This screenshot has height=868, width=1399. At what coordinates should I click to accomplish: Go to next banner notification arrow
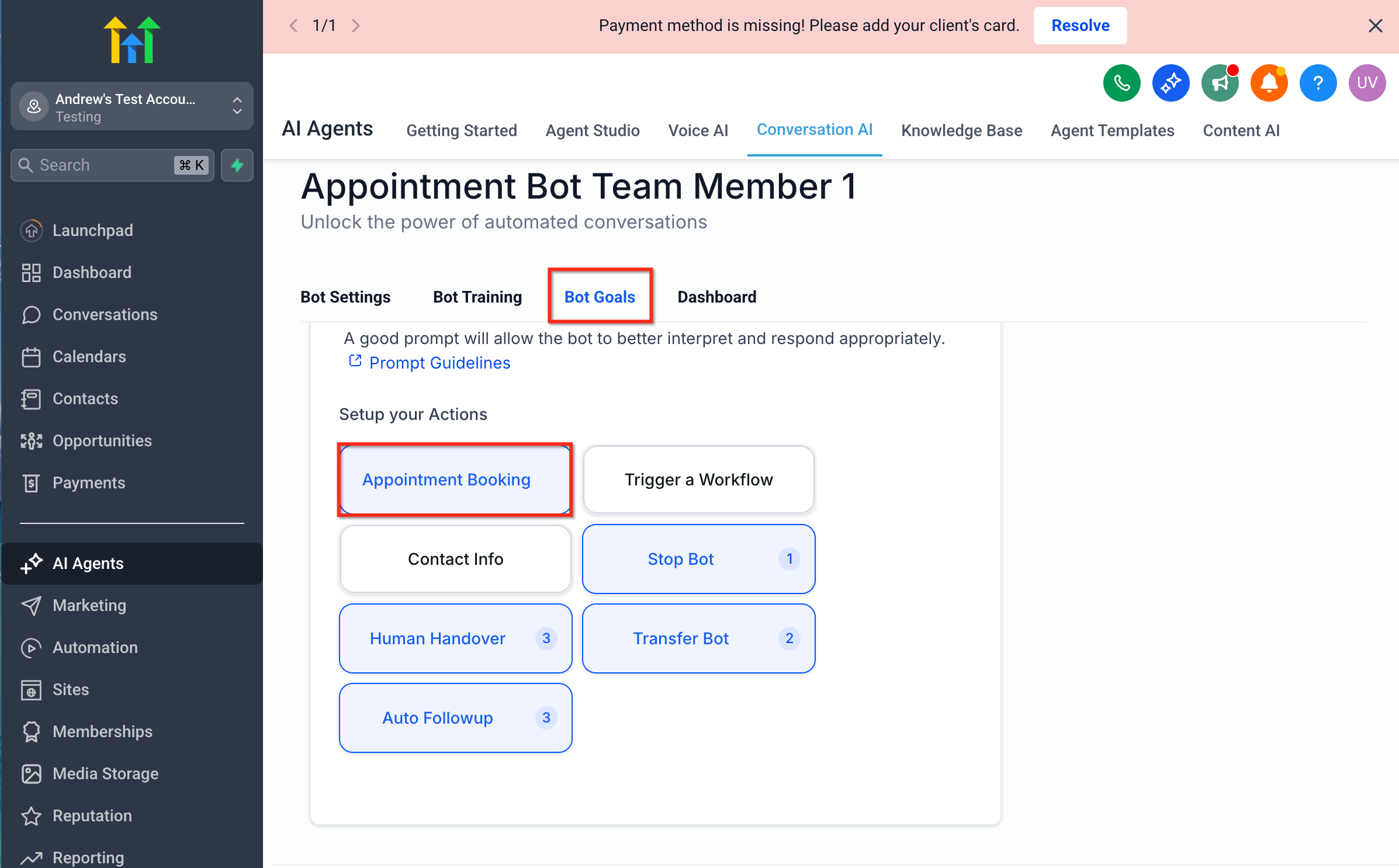coord(355,26)
